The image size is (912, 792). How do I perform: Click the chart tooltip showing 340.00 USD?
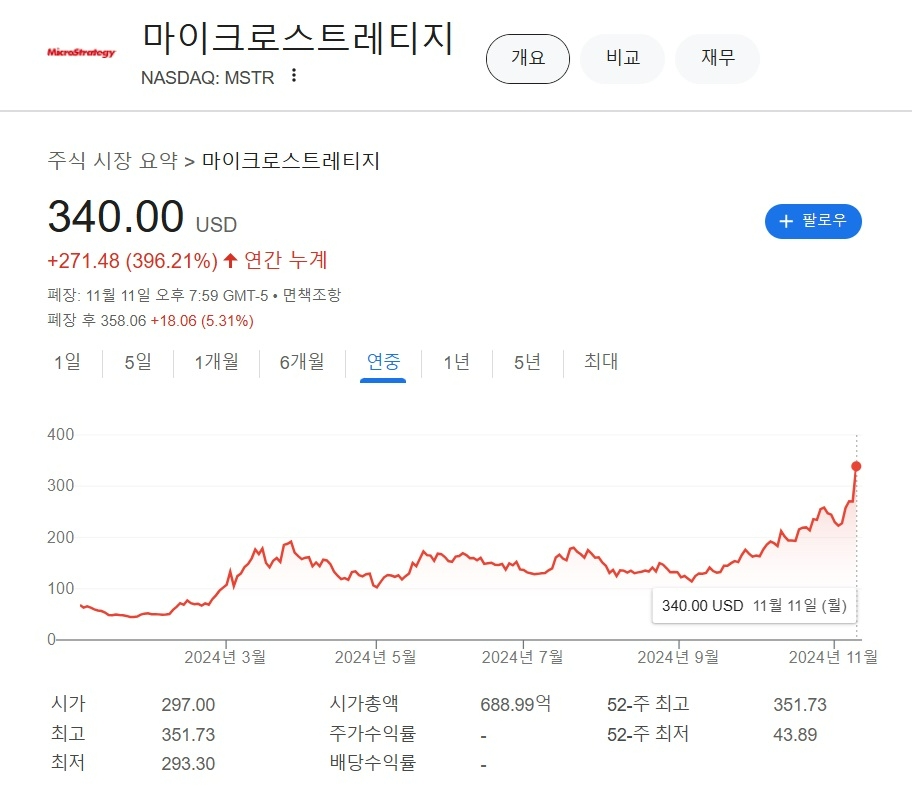click(x=754, y=606)
